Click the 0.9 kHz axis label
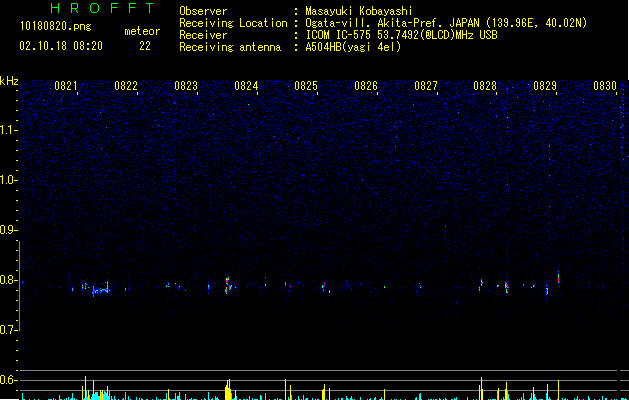The image size is (629, 400). 8,230
